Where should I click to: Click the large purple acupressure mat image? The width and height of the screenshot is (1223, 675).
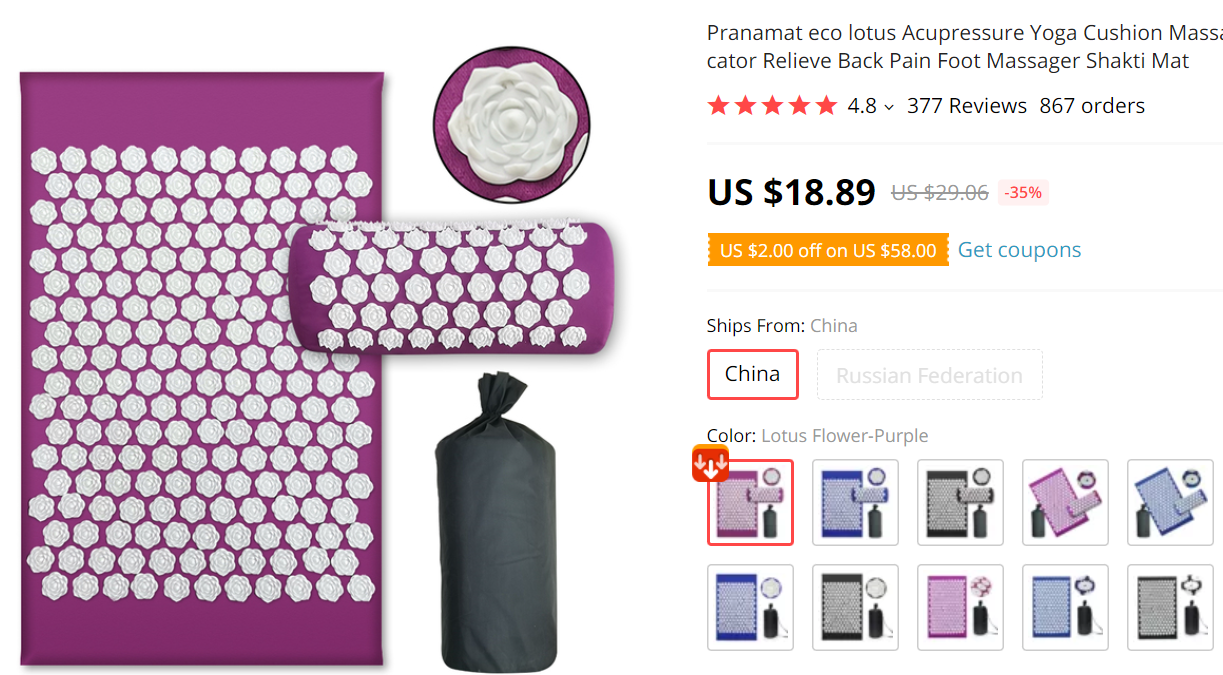[x=203, y=367]
